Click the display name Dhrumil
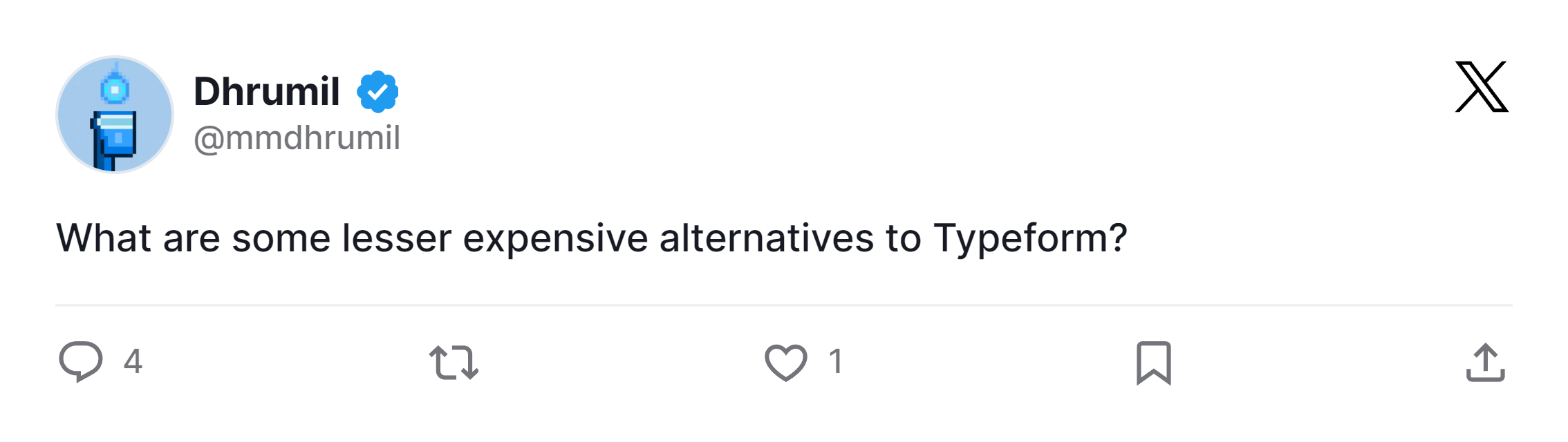The width and height of the screenshot is (1568, 442). click(x=266, y=90)
